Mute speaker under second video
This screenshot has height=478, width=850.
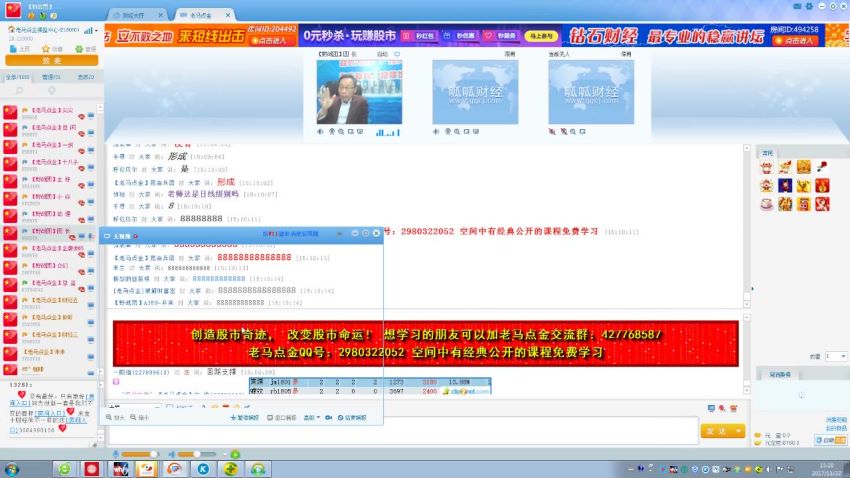point(436,132)
